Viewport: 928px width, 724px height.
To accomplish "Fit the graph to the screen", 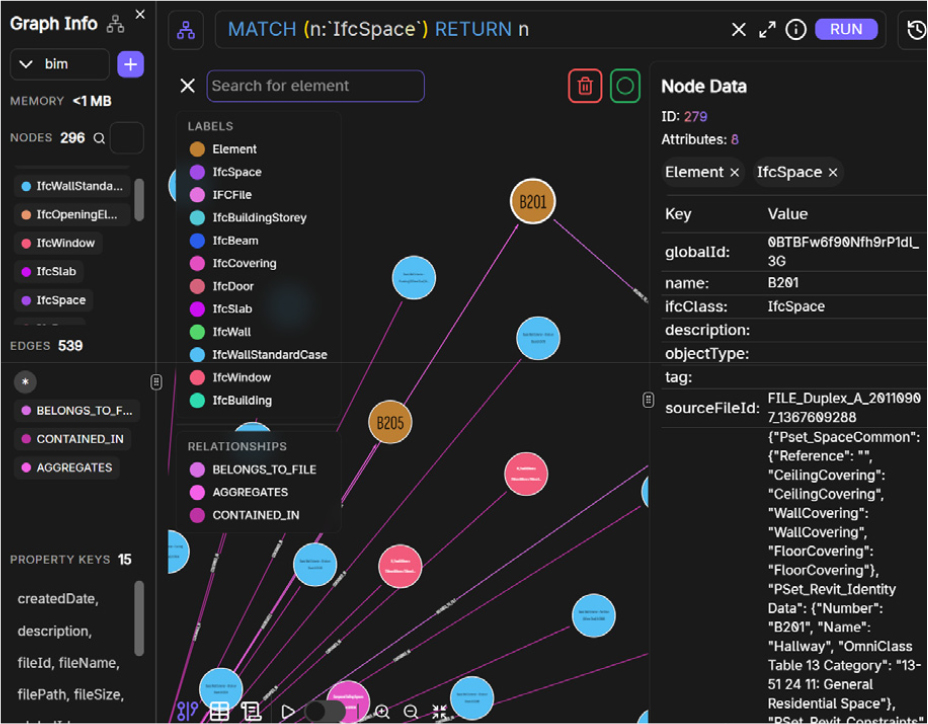I will pos(439,711).
